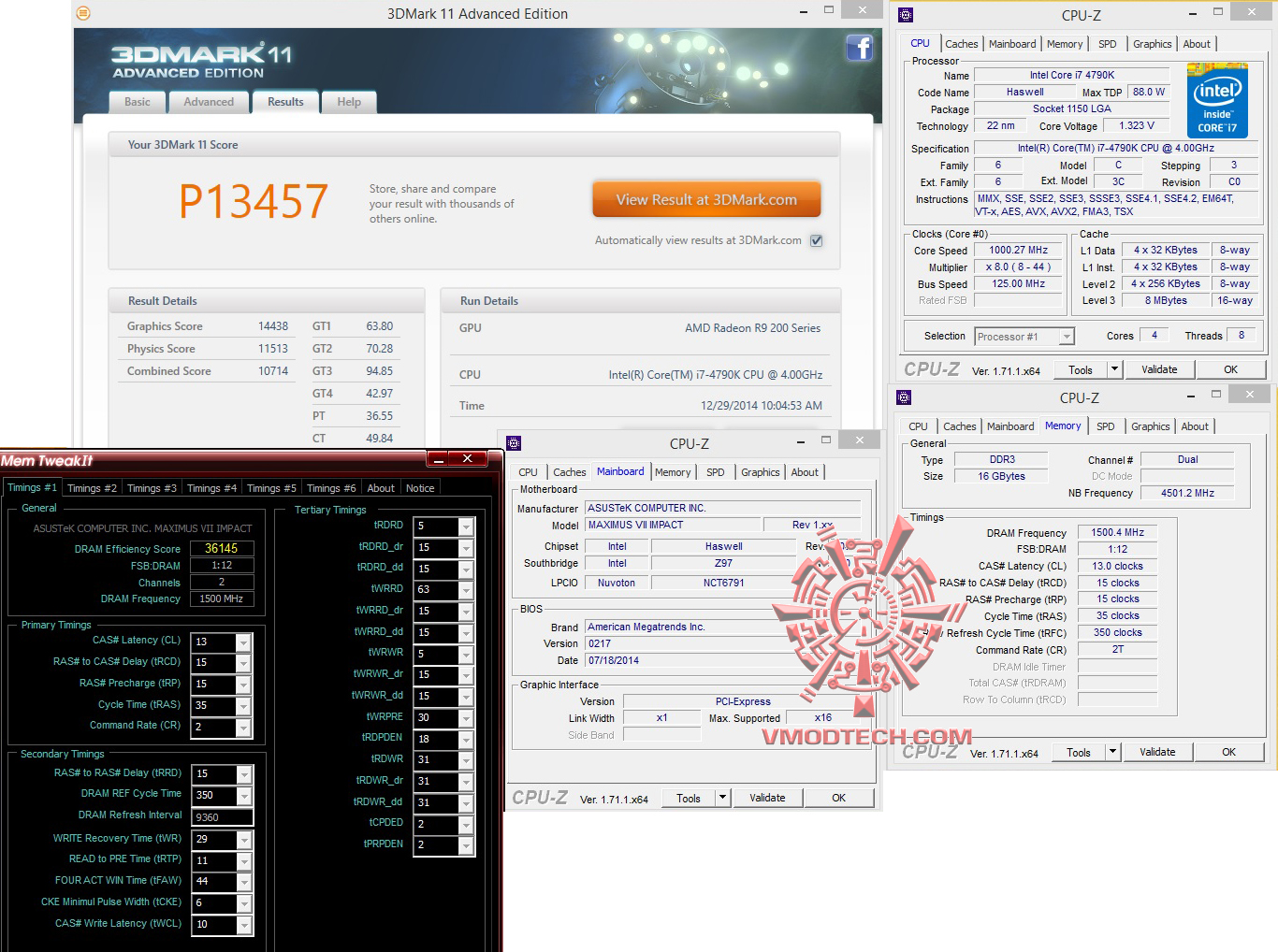Expand tRDPDEN dropdown in Tertiary Timings
Screen dimensions: 1278x952
point(466,739)
